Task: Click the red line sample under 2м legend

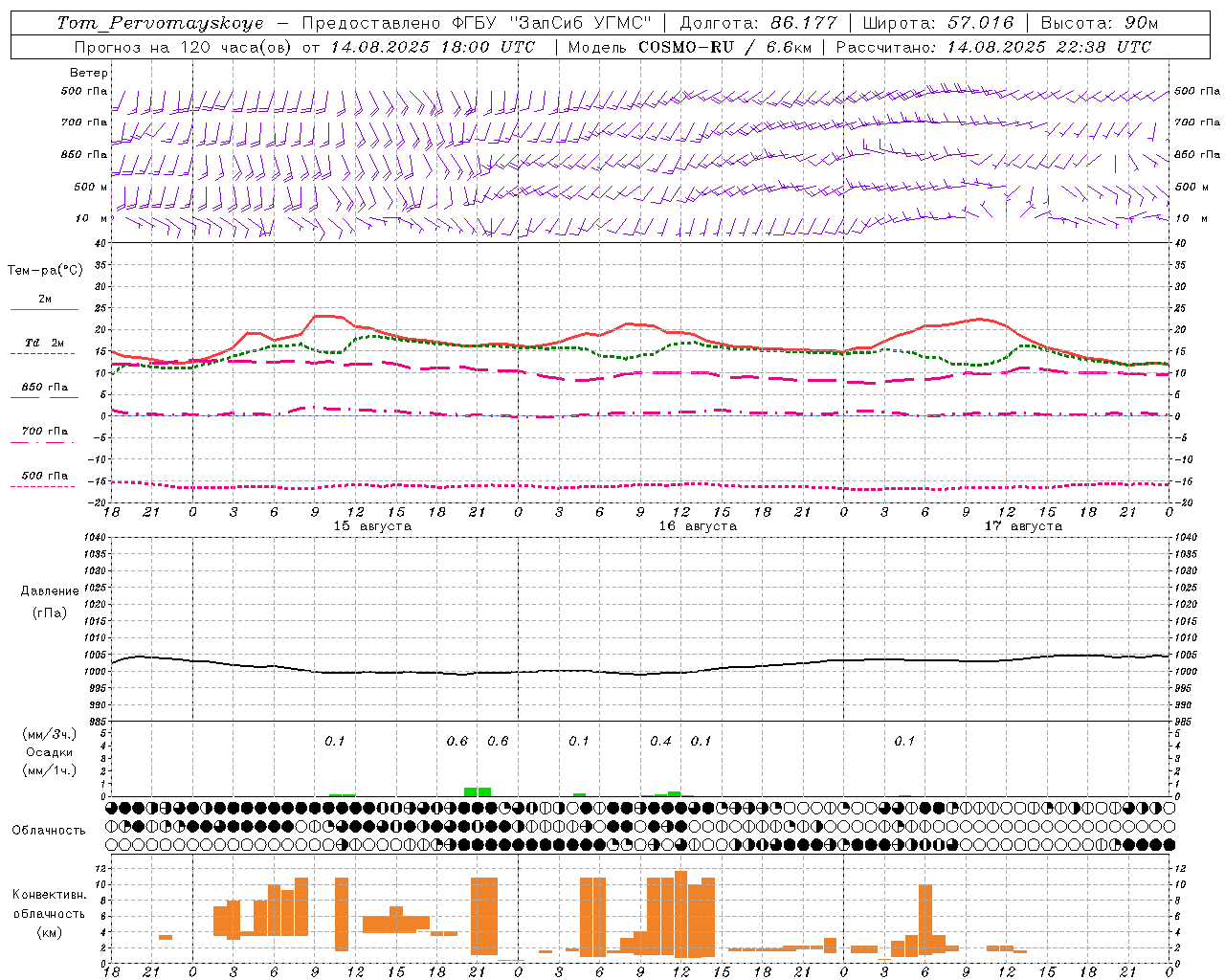Action: pyautogui.click(x=44, y=309)
